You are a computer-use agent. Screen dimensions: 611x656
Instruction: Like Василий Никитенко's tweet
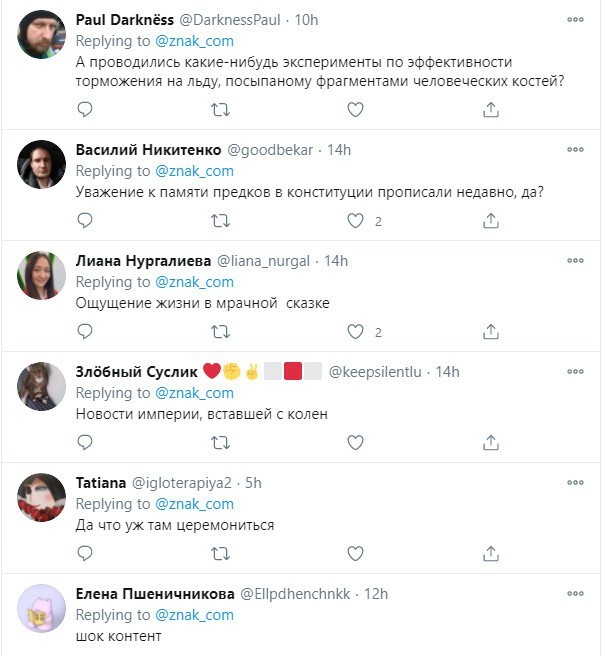click(355, 221)
